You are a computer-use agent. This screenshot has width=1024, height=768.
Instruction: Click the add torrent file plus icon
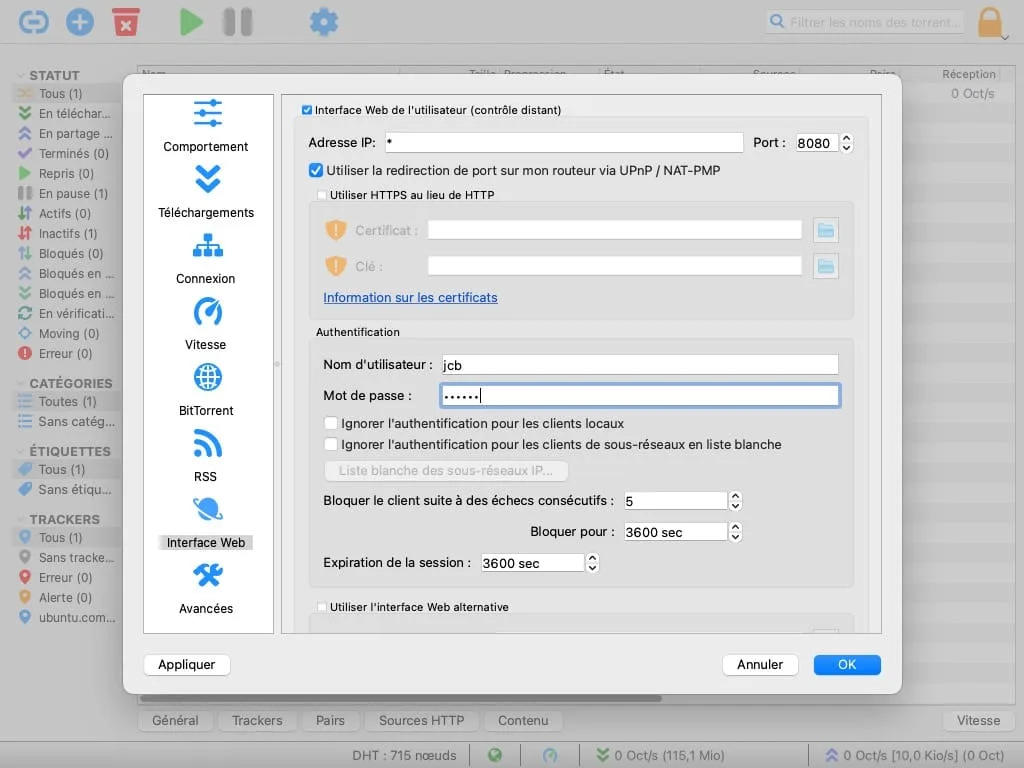point(80,22)
